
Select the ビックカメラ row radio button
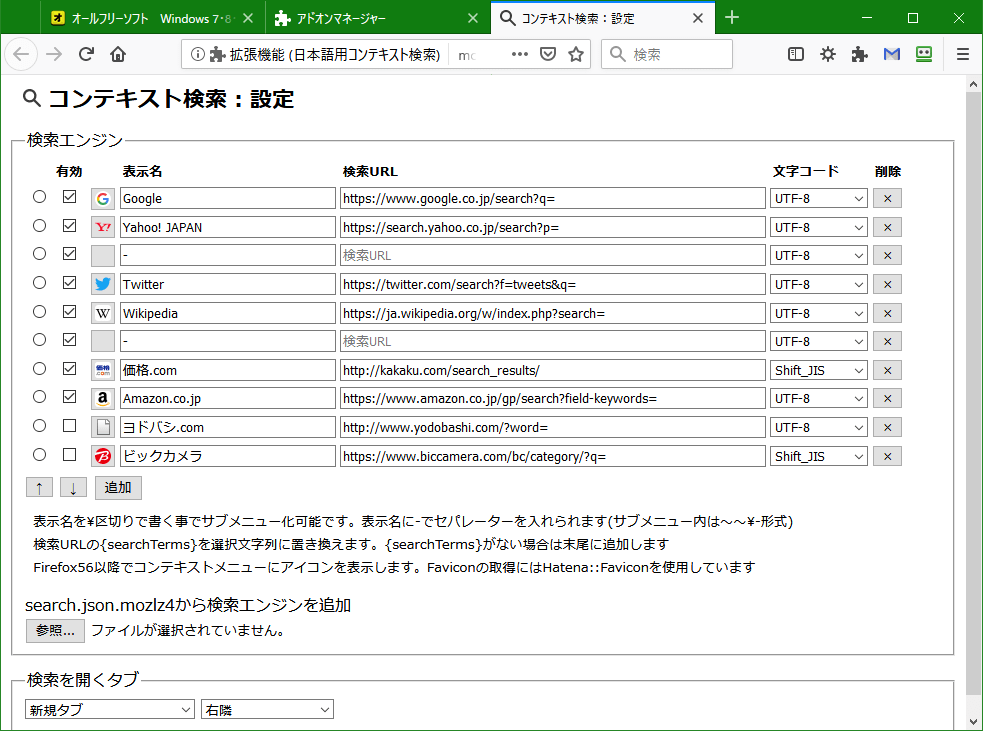pos(39,455)
